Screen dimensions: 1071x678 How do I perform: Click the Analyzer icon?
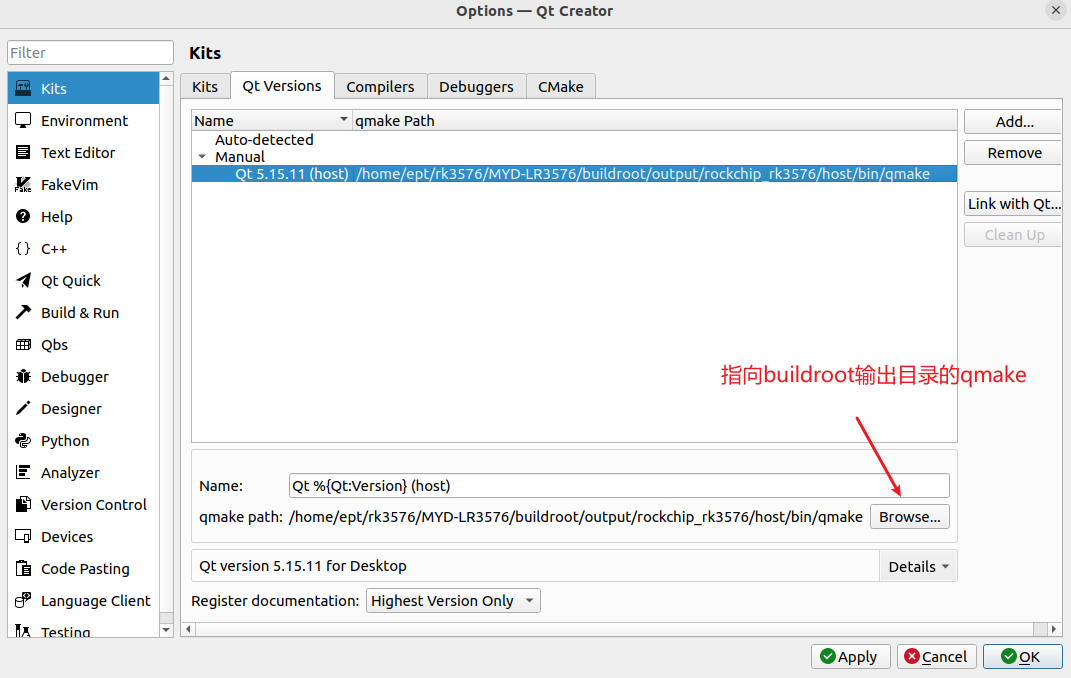tap(23, 472)
